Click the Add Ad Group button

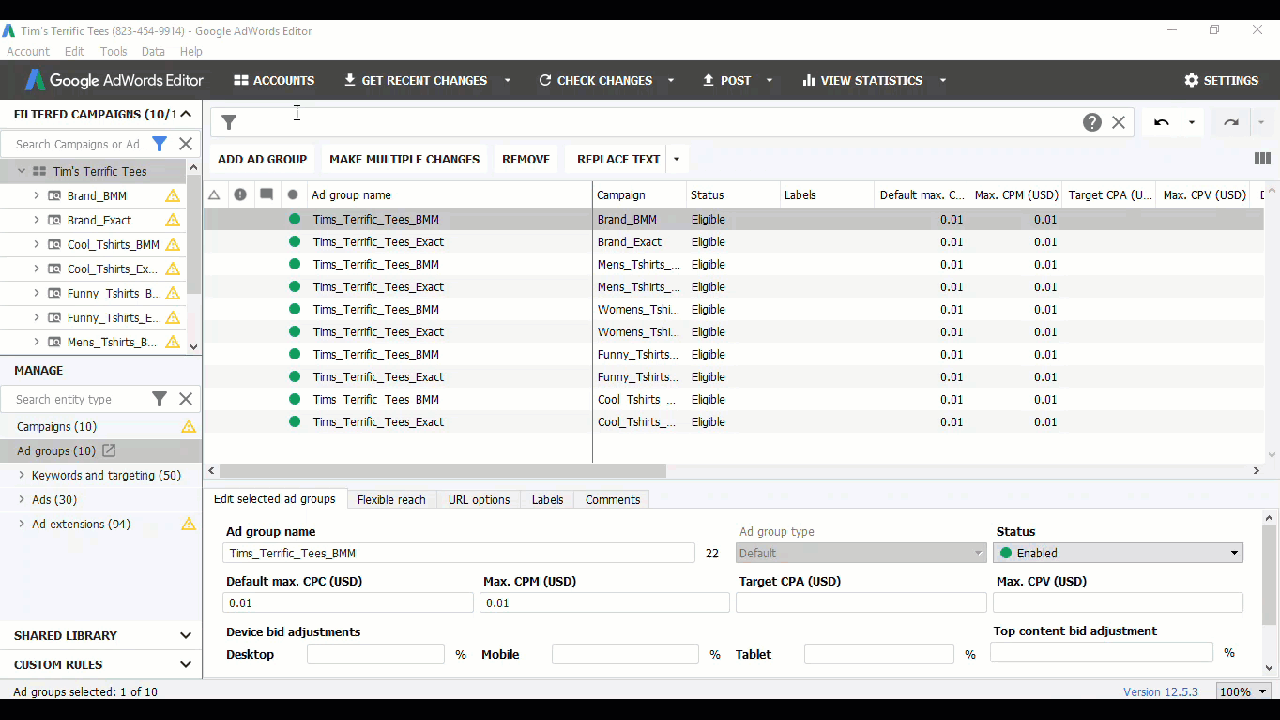pos(262,159)
